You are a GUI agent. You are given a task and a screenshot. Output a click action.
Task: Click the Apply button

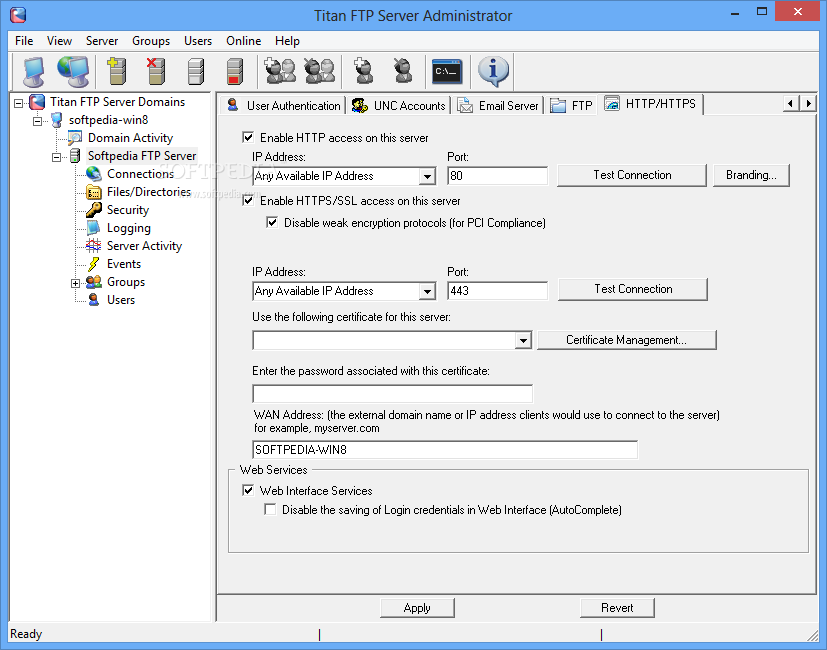(x=417, y=608)
